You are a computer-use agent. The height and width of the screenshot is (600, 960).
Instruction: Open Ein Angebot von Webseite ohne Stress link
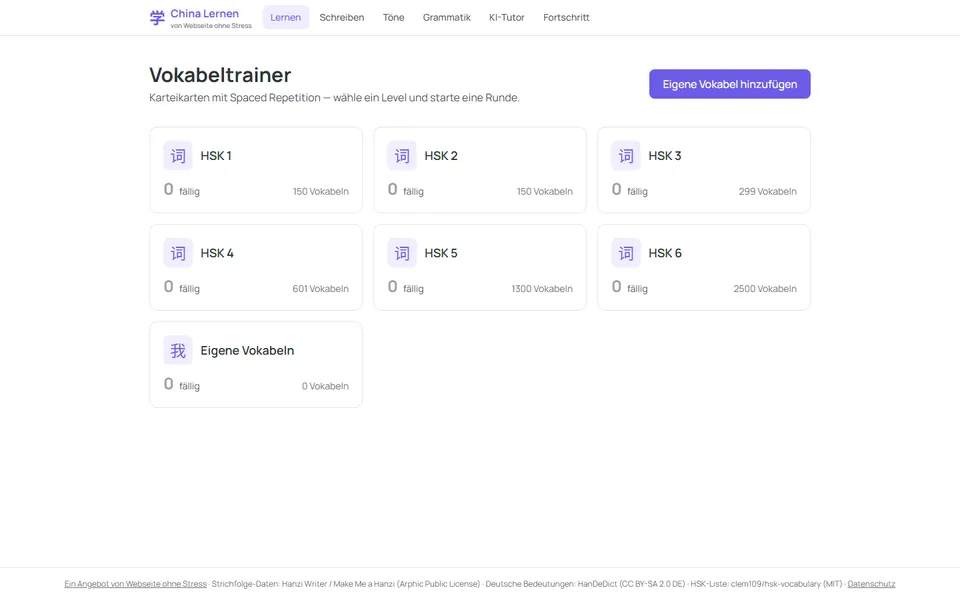[135, 584]
